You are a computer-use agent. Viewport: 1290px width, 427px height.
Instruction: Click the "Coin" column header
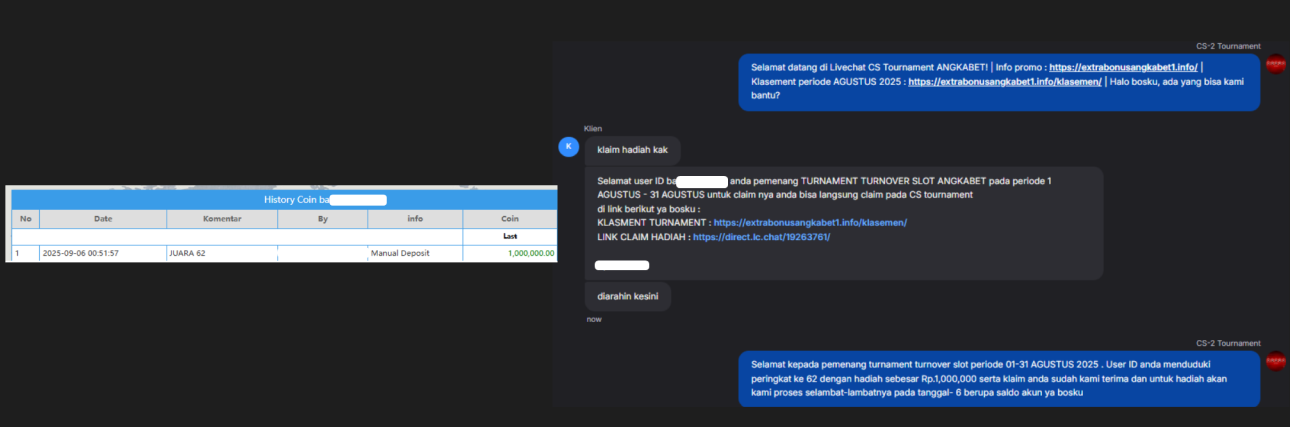pyautogui.click(x=510, y=219)
